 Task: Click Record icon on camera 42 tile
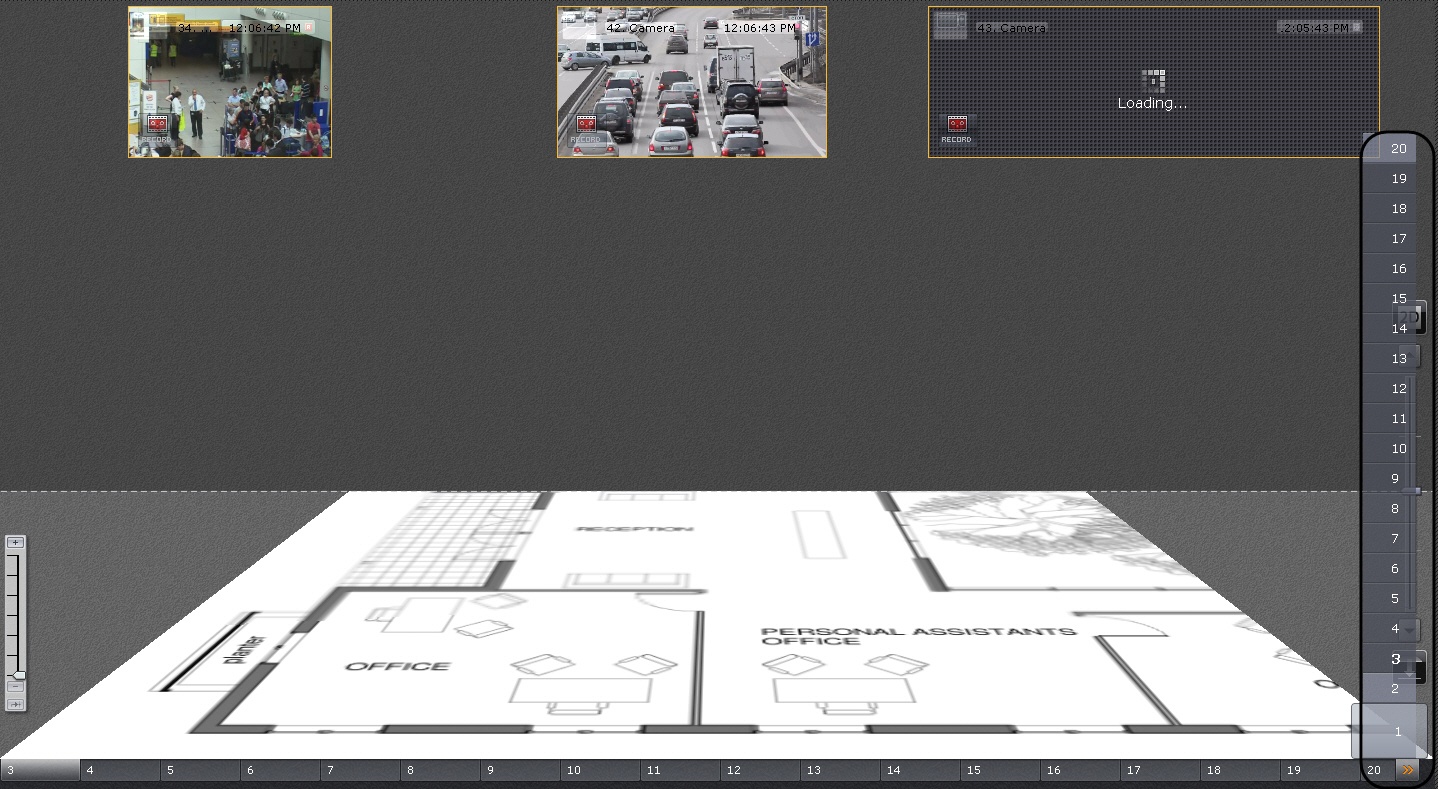click(586, 126)
